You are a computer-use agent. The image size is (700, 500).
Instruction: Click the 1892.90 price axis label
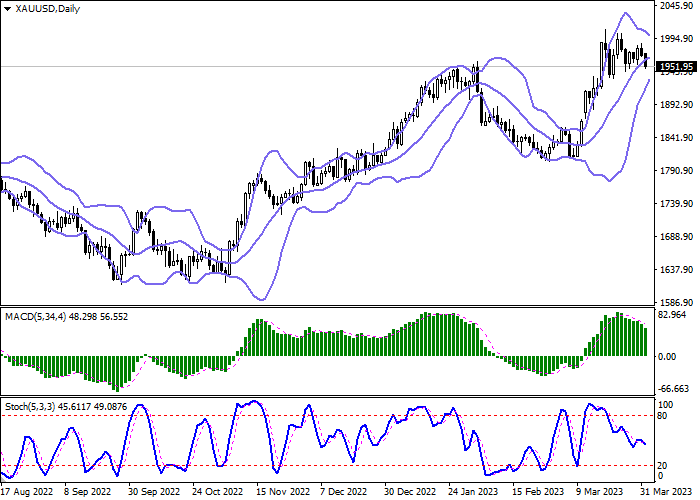pyautogui.click(x=677, y=105)
